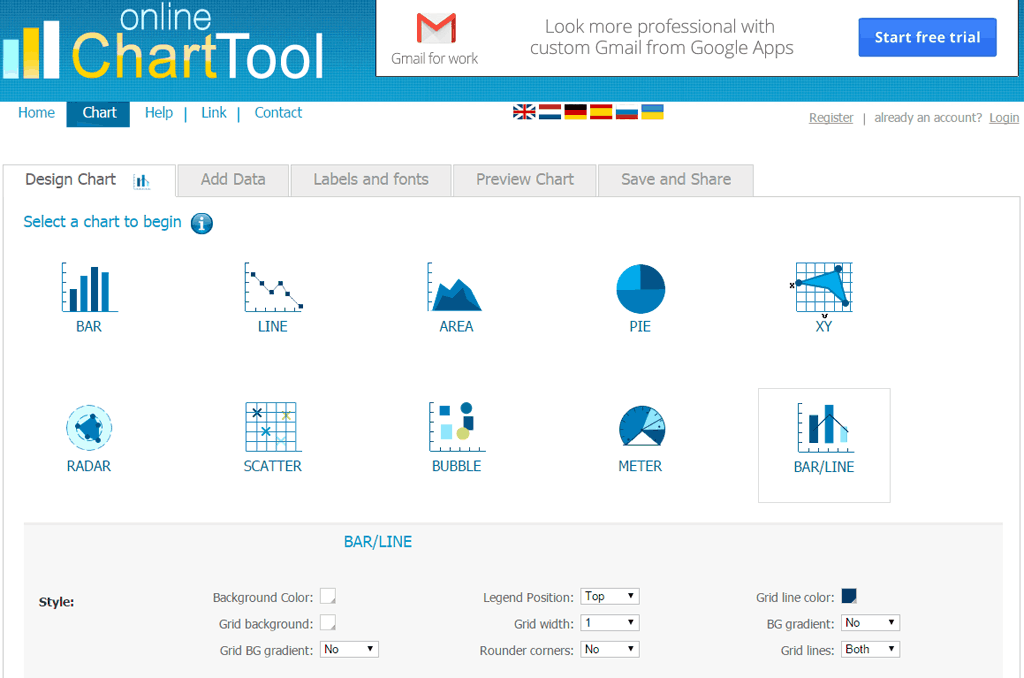Click the Gmail for work ad logo

coord(436,39)
